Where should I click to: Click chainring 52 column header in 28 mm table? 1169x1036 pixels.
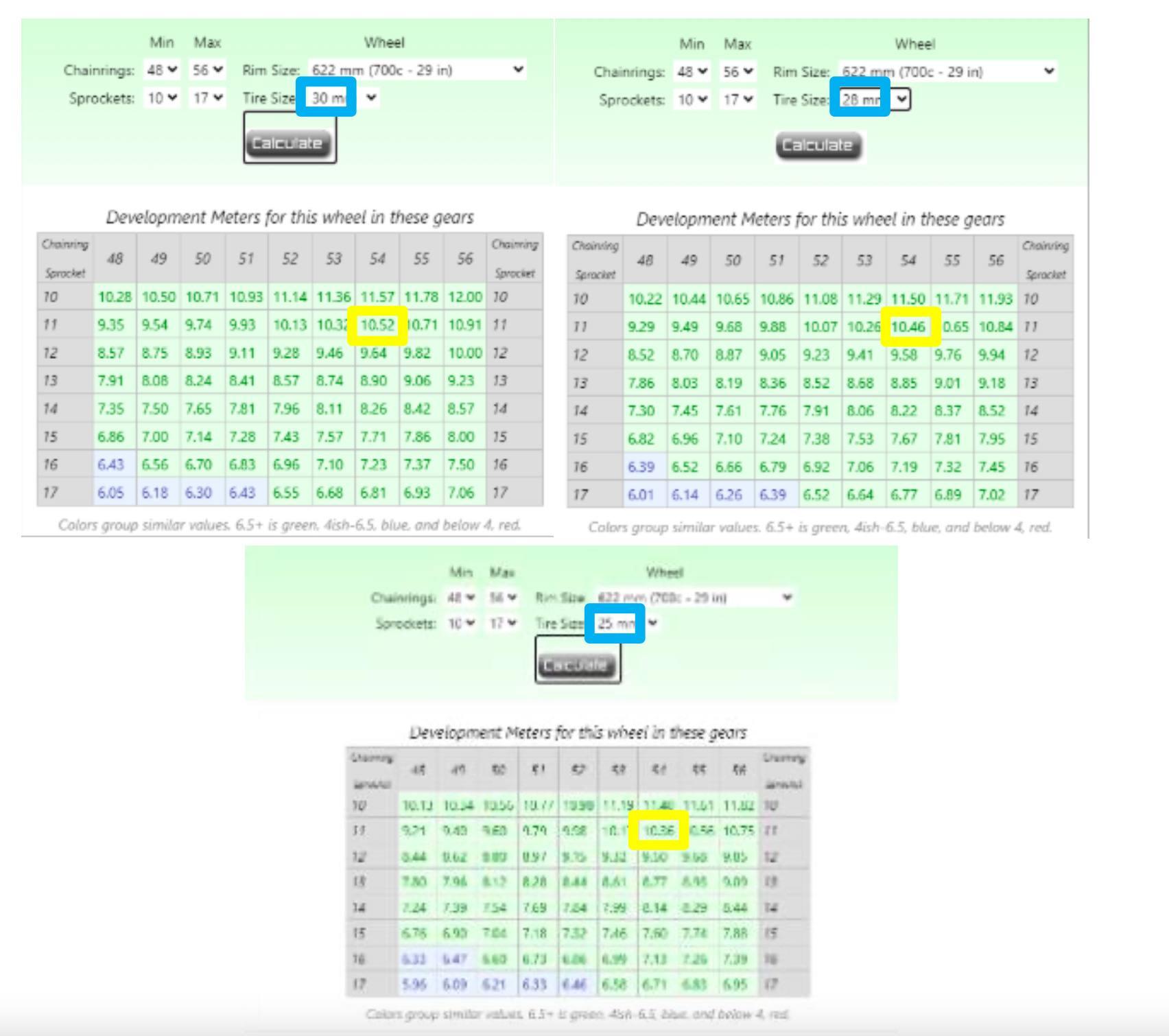click(820, 261)
